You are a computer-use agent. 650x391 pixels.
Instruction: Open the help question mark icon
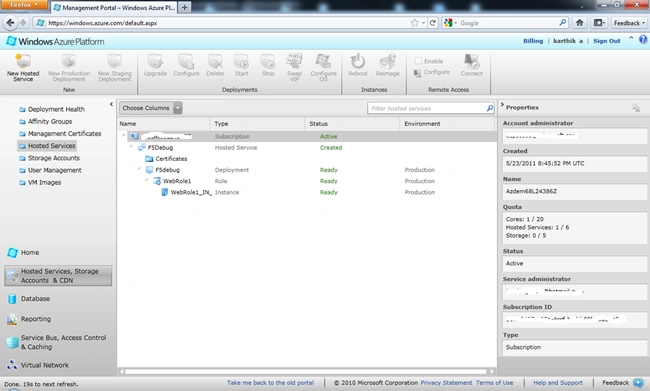(643, 39)
